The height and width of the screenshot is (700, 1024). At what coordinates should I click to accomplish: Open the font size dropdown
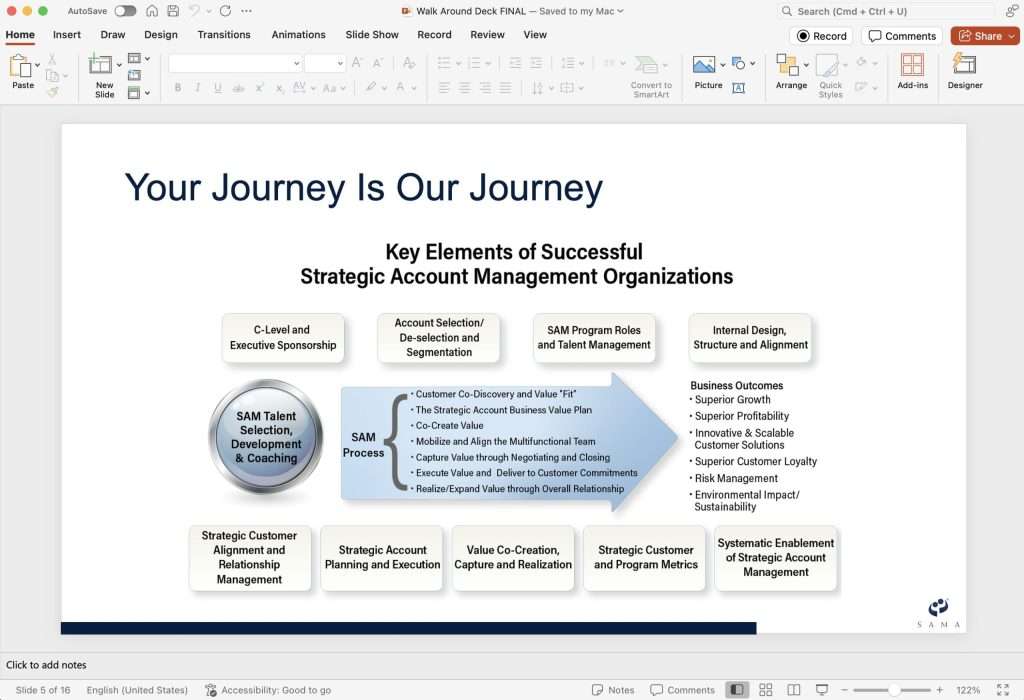(x=339, y=64)
